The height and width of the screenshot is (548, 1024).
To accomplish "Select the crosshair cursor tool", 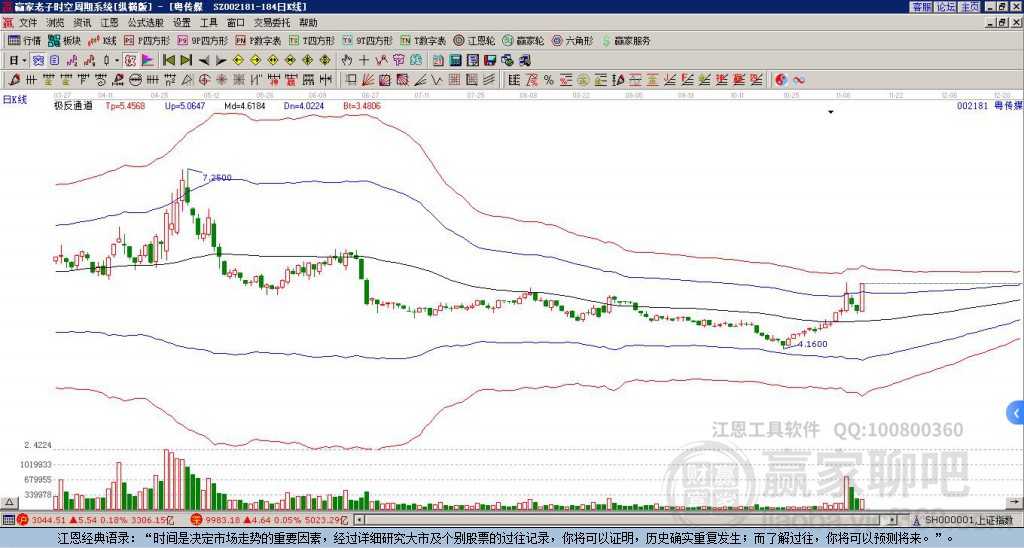I will [364, 61].
